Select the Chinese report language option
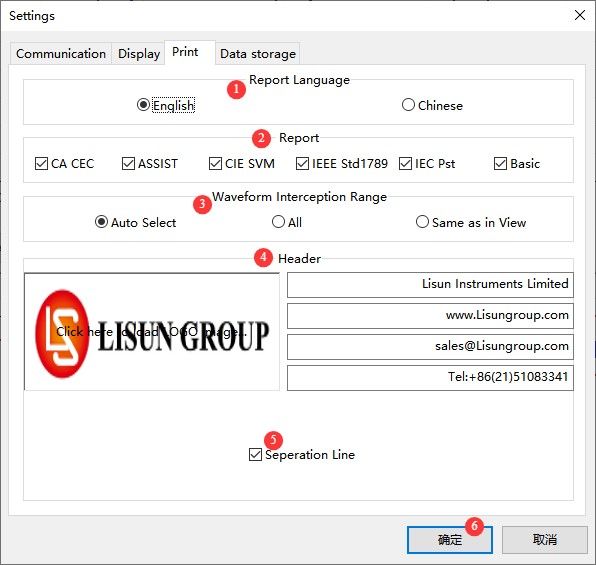 coord(432,105)
